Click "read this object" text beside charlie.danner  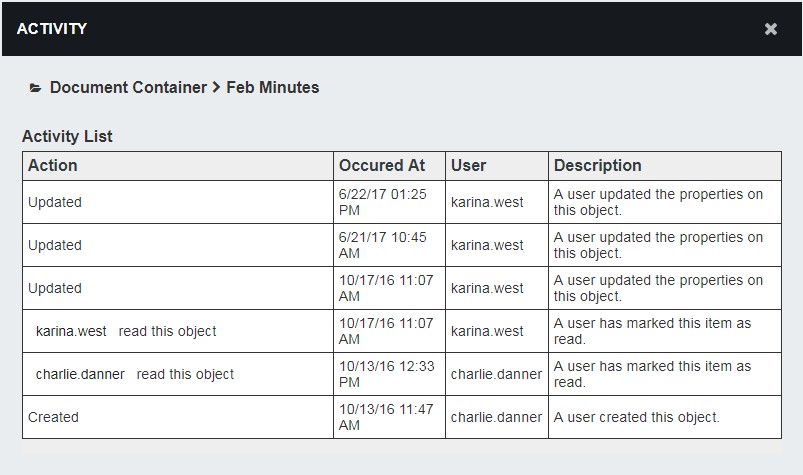185,374
